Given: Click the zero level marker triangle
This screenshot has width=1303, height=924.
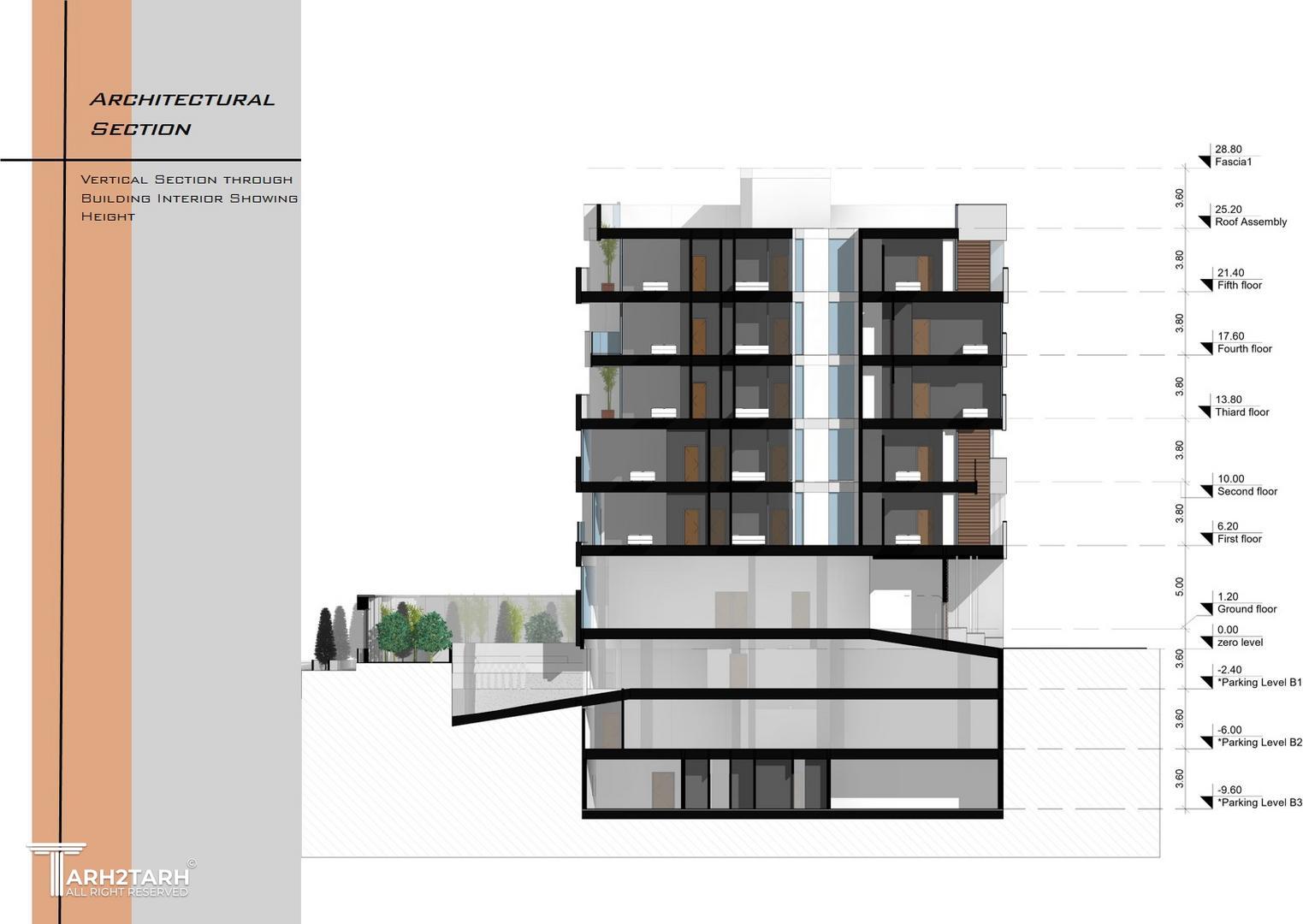Looking at the screenshot, I should tap(1205, 642).
